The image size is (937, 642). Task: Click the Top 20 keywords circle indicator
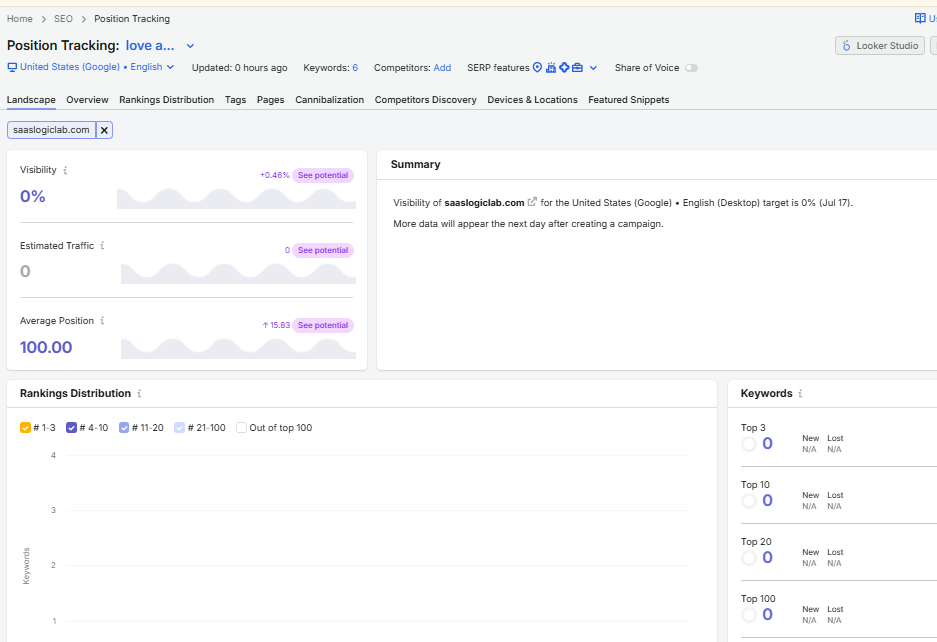coord(749,558)
